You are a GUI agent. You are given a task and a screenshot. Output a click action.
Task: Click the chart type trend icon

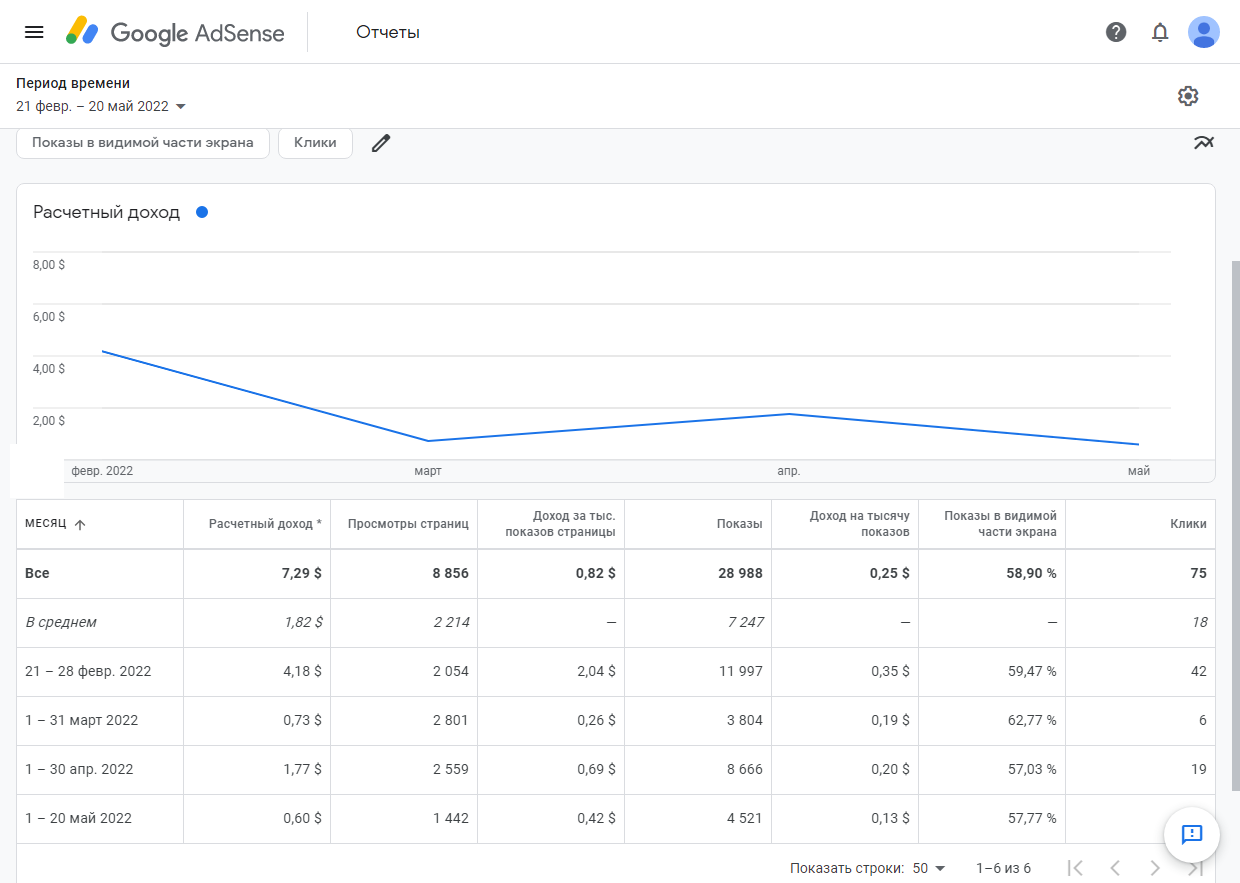pyautogui.click(x=1203, y=143)
